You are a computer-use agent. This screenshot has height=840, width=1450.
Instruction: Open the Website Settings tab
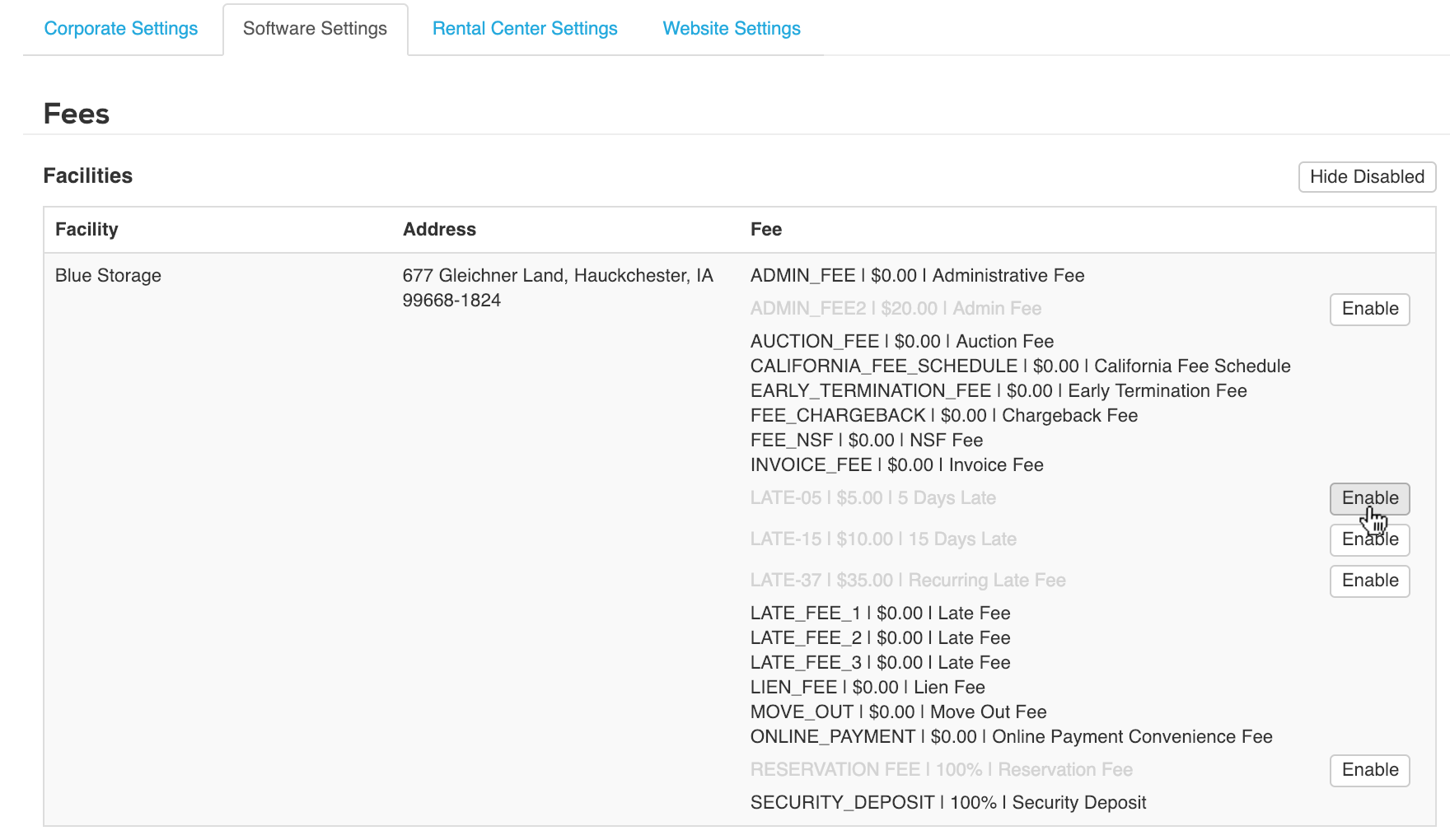[731, 28]
